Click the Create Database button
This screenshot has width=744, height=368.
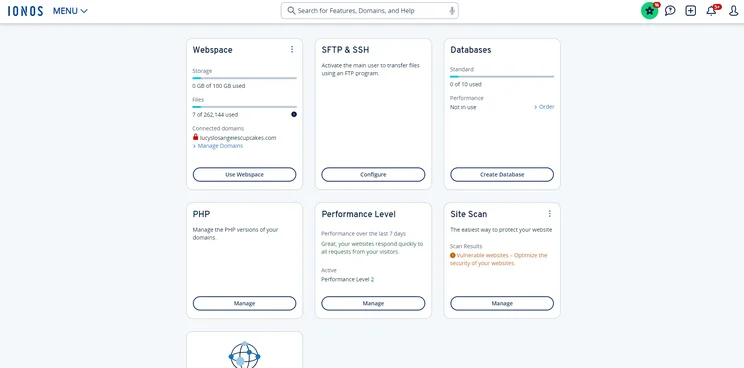pyautogui.click(x=502, y=175)
